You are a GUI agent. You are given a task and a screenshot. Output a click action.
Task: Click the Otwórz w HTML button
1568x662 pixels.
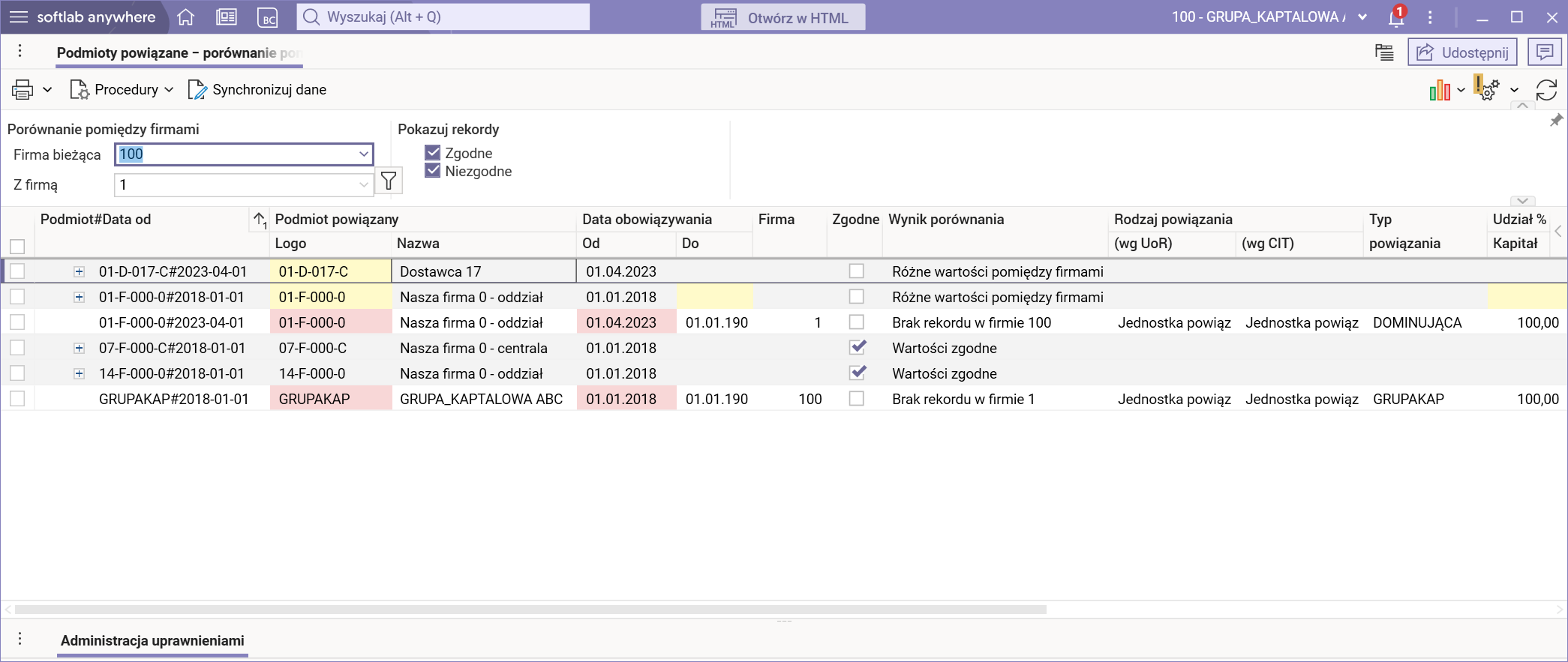[x=782, y=17]
